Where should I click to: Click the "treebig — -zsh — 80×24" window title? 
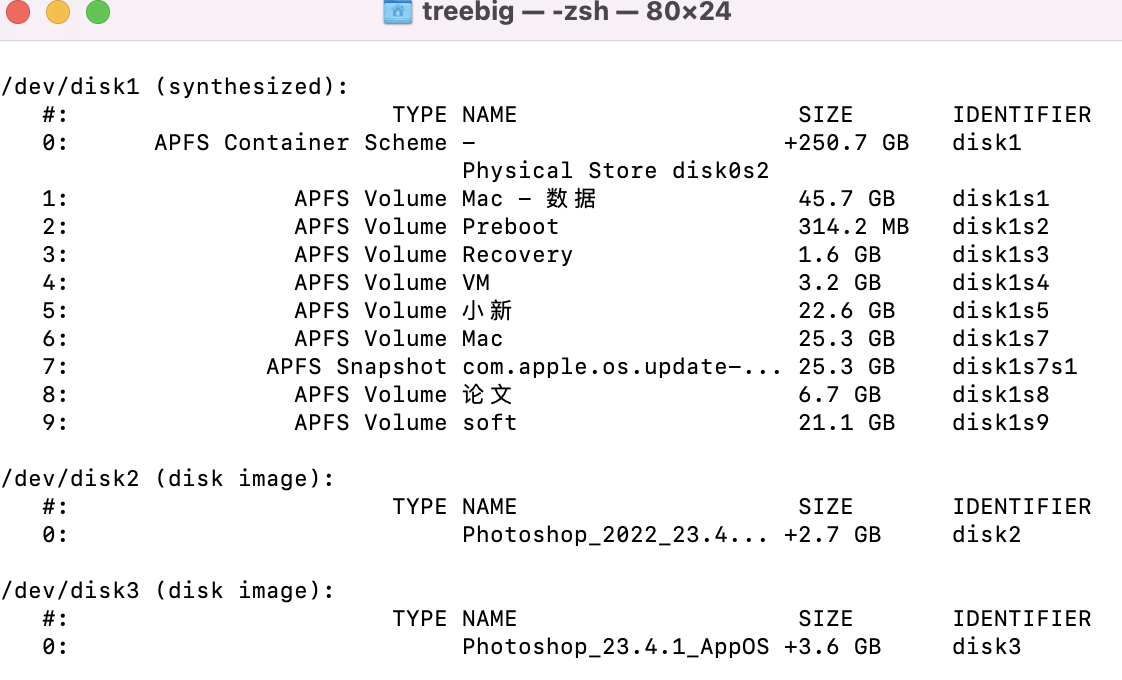[x=576, y=13]
